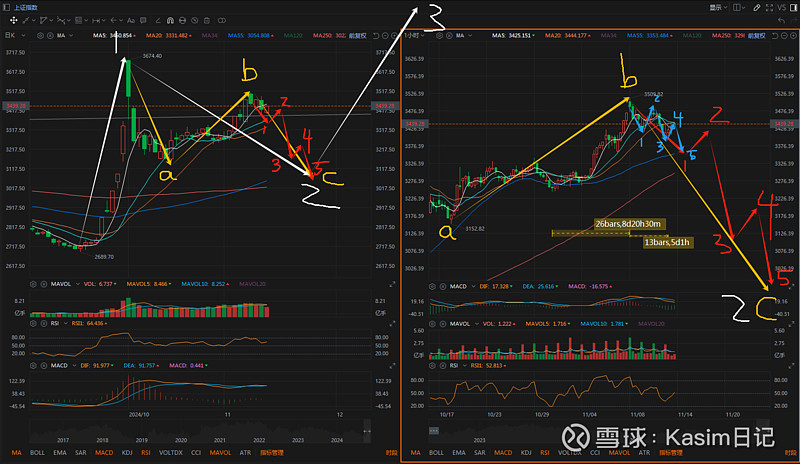Screen dimensions: 800x464
Task: Pick the trend line drawing tool
Action: pyautogui.click(x=26, y=20)
